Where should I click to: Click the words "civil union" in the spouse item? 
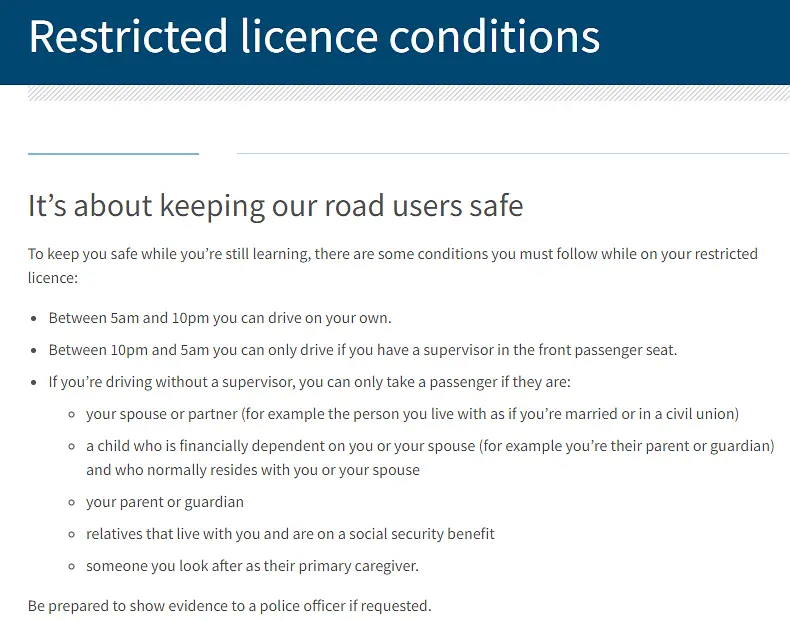(x=697, y=414)
